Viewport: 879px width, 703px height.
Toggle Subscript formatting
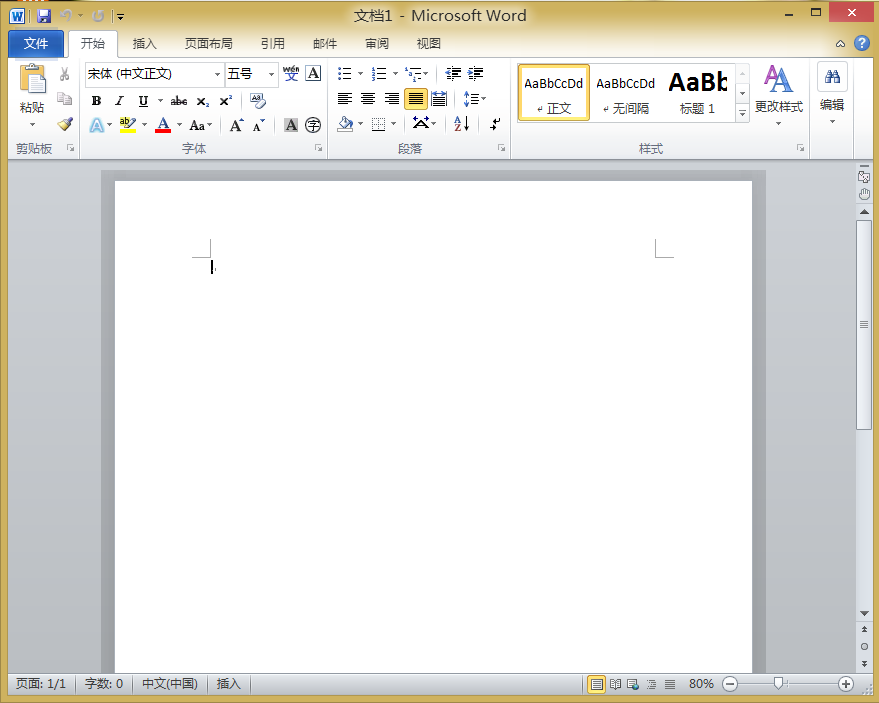click(202, 101)
